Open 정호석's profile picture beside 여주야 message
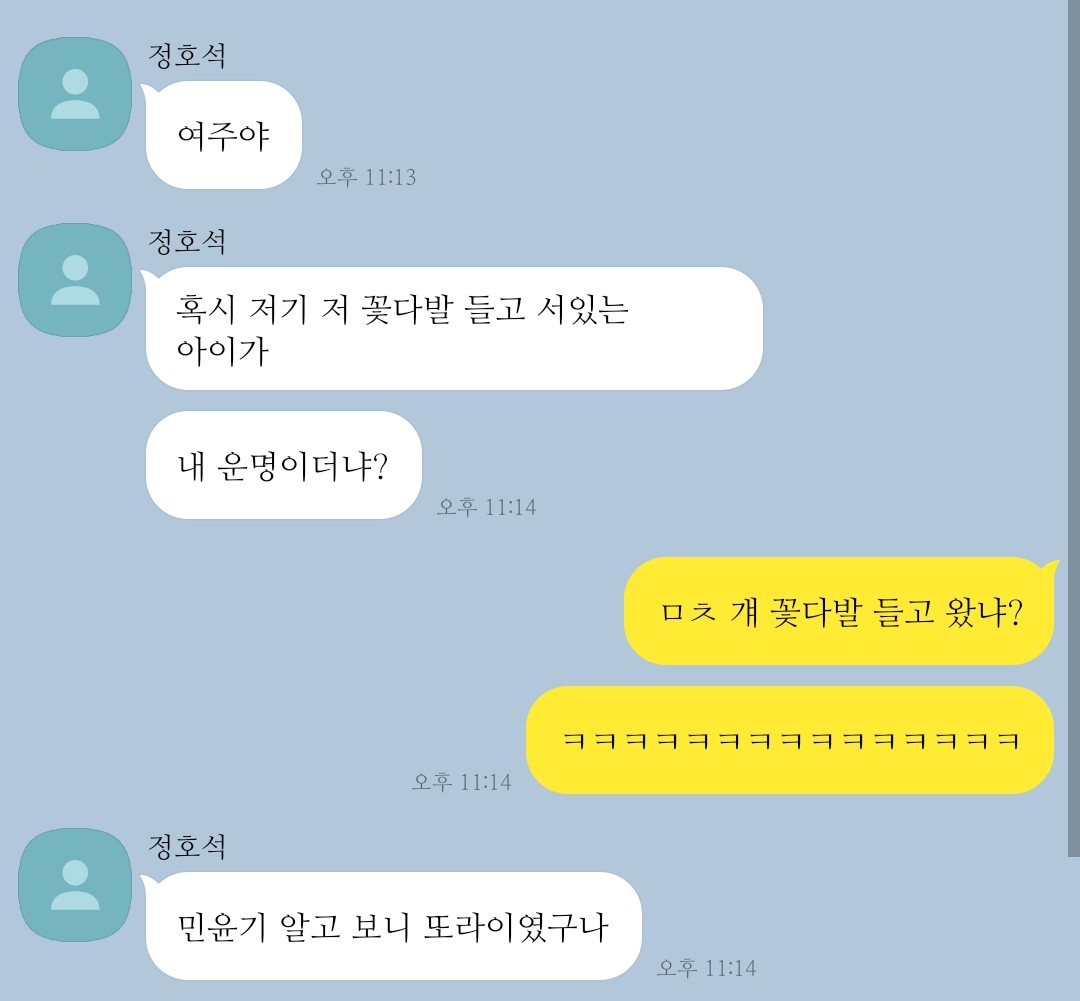 pos(75,94)
